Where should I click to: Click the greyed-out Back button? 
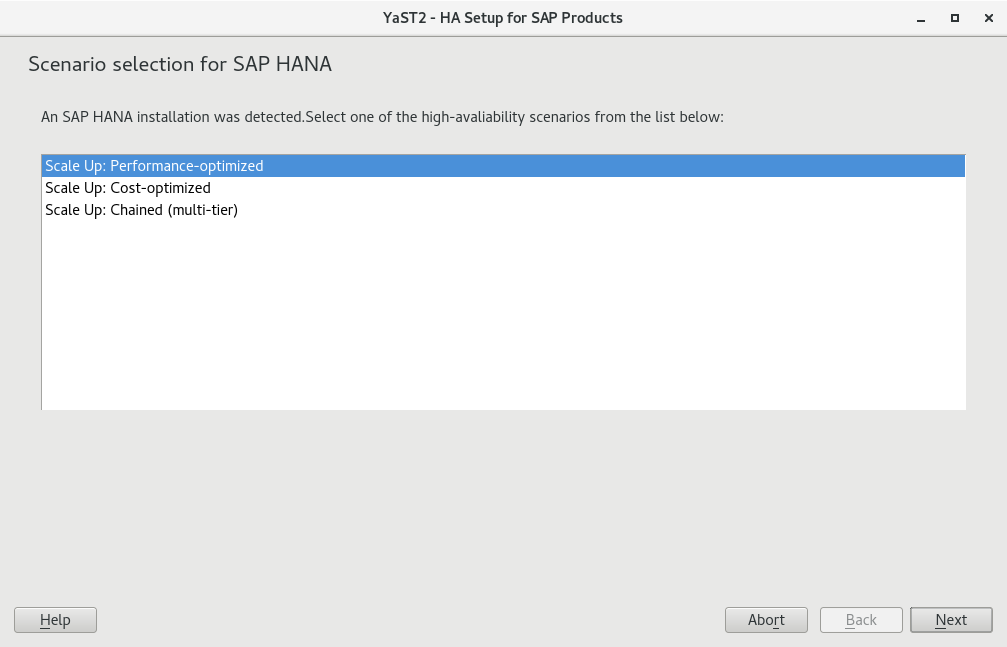pyautogui.click(x=861, y=620)
